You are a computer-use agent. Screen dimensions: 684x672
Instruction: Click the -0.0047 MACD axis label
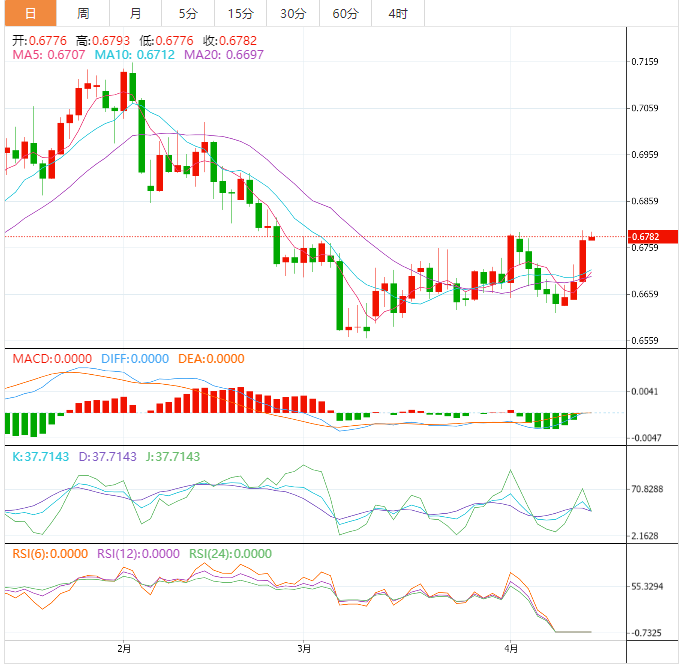click(x=646, y=438)
